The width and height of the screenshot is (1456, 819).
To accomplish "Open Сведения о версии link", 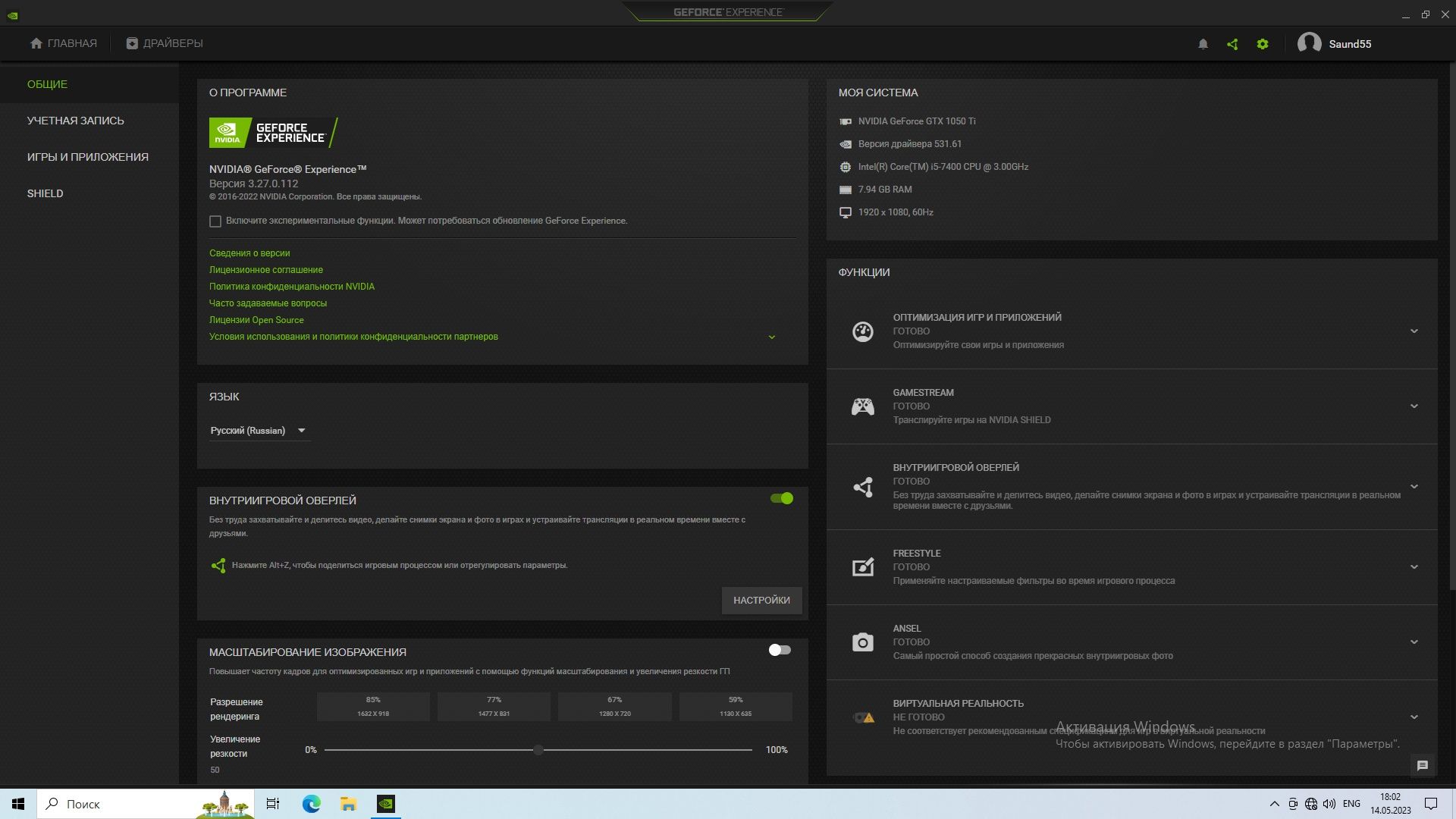I will click(x=249, y=253).
